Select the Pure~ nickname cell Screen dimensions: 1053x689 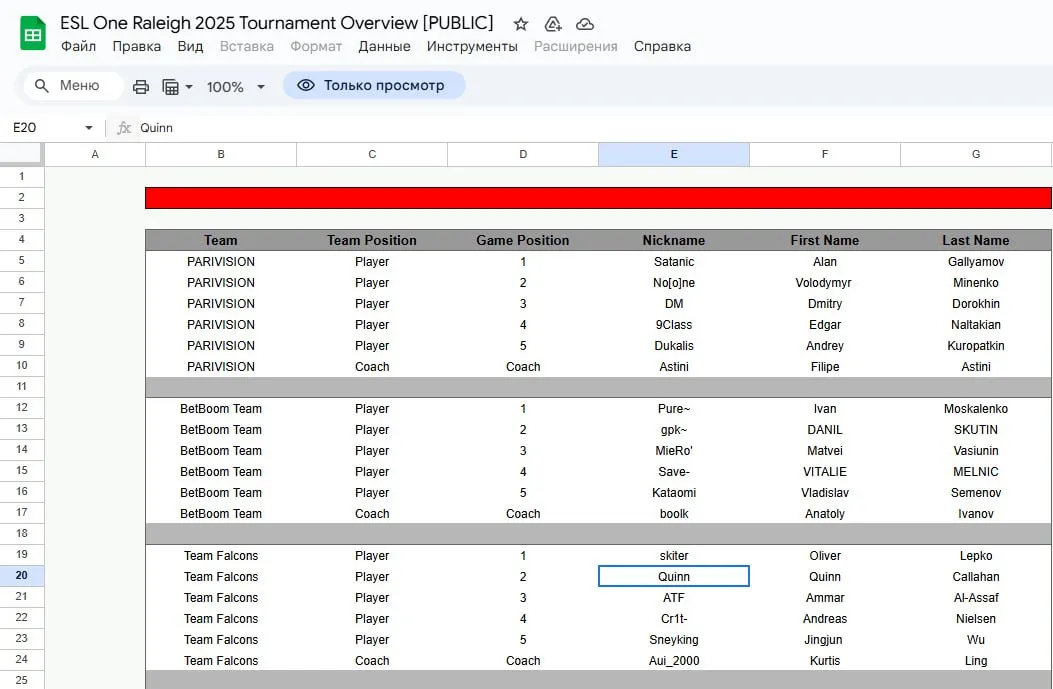coord(674,409)
